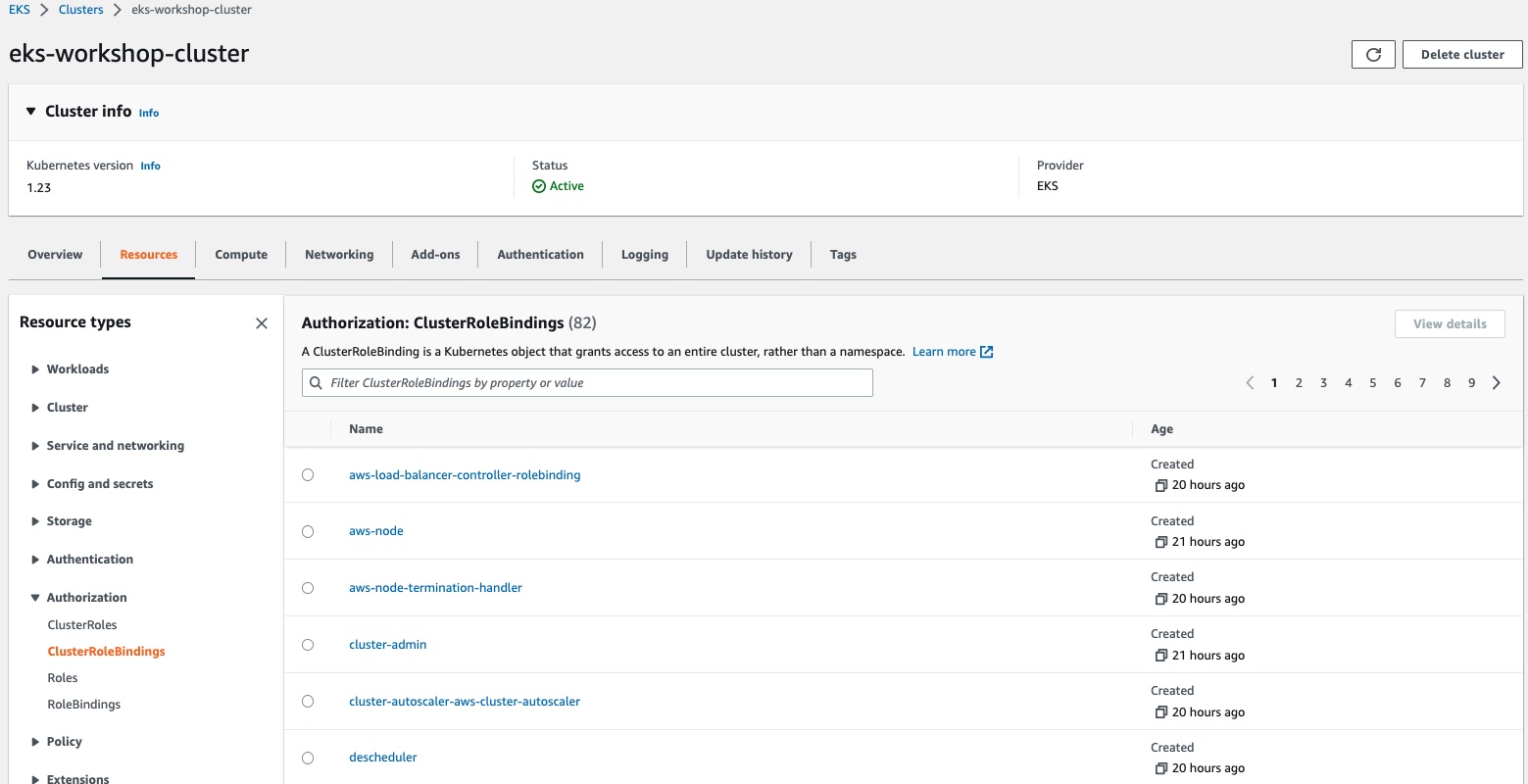Click the Delete cluster button
This screenshot has width=1528, height=784.
[x=1462, y=55]
